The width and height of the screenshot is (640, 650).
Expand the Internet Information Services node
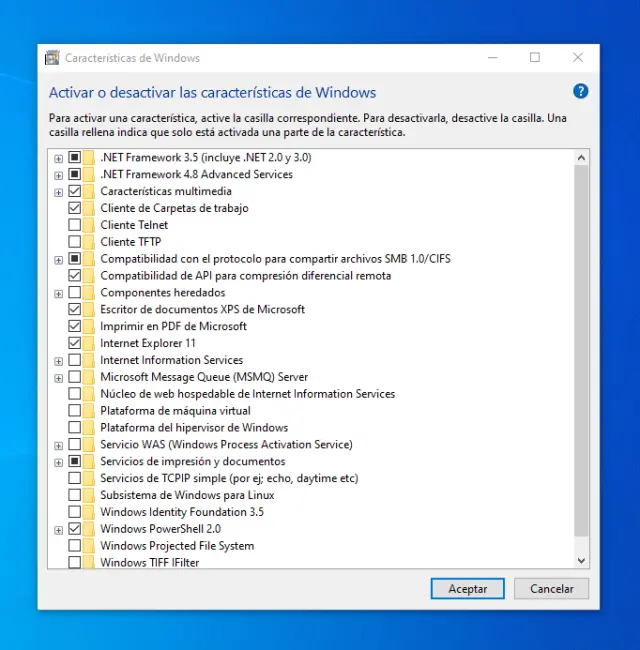click(59, 360)
